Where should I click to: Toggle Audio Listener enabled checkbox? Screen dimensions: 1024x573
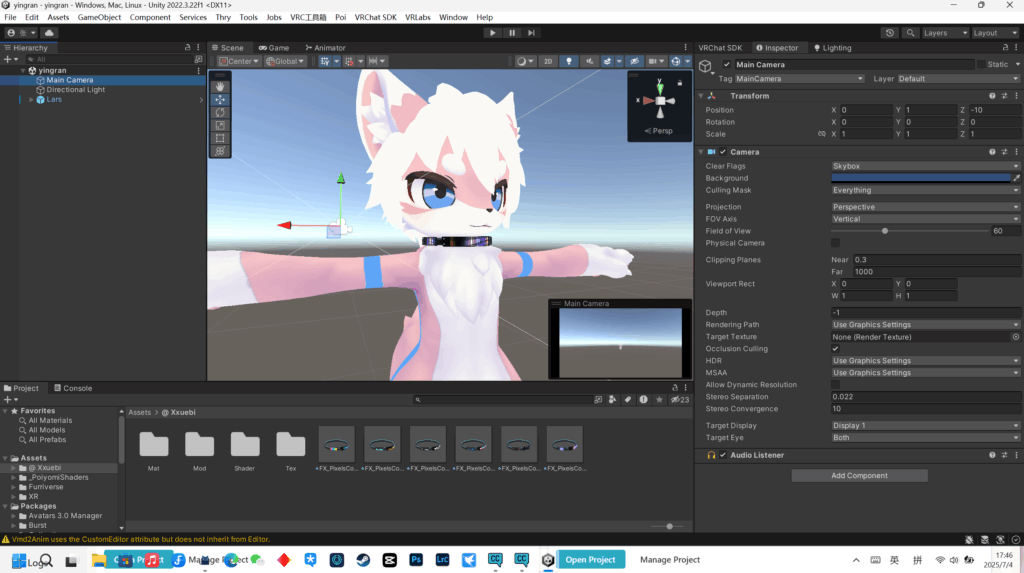point(723,455)
